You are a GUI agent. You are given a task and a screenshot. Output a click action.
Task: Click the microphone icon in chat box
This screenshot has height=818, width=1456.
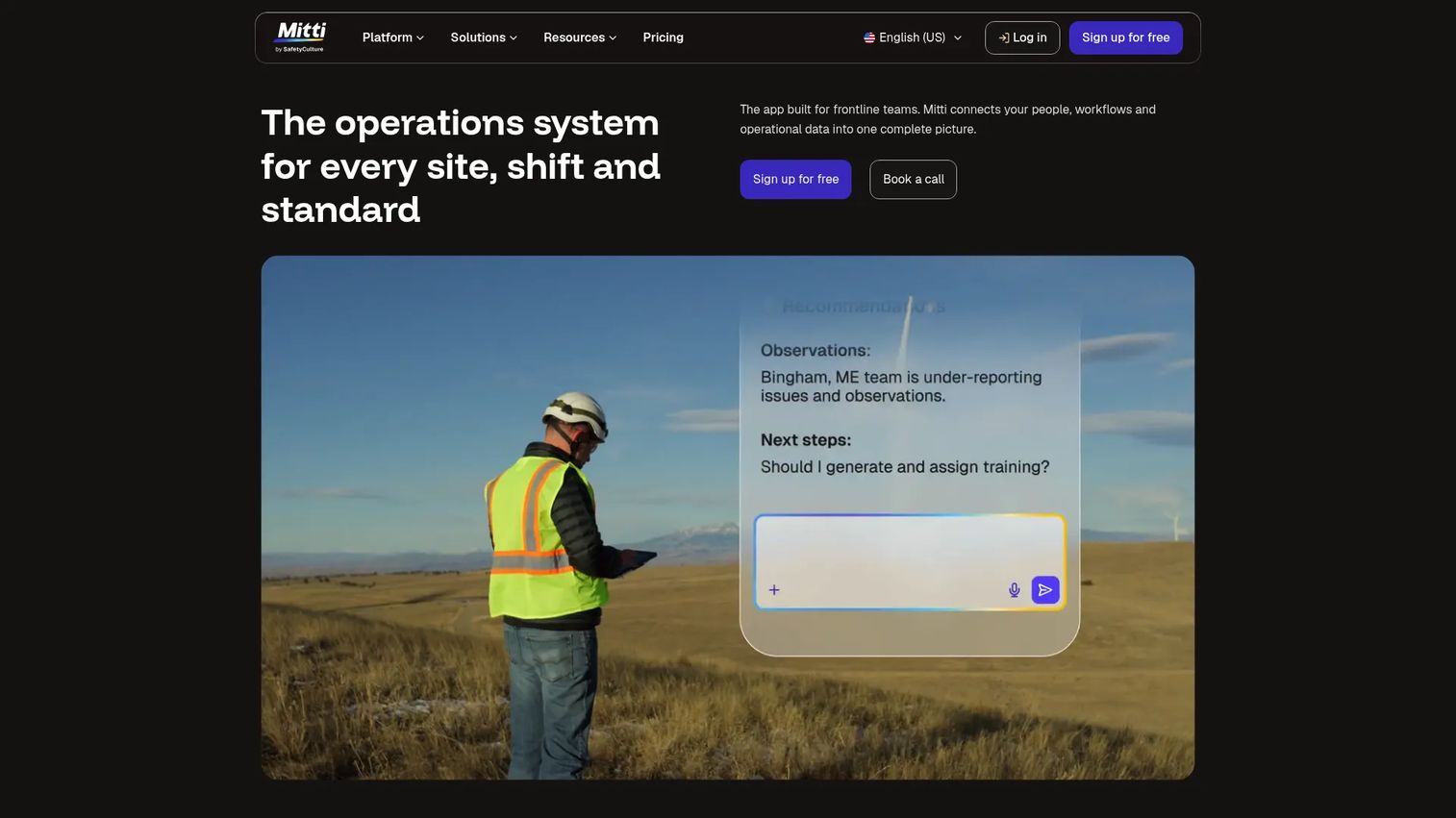pyautogui.click(x=1014, y=590)
